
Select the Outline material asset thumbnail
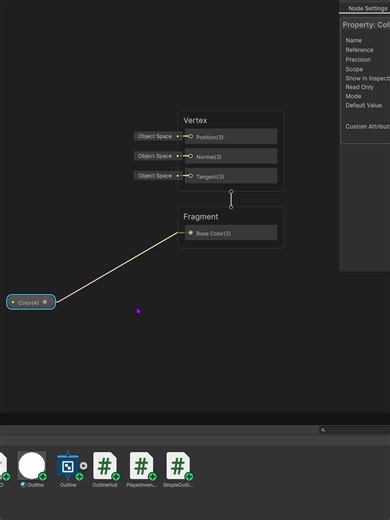[32, 465]
